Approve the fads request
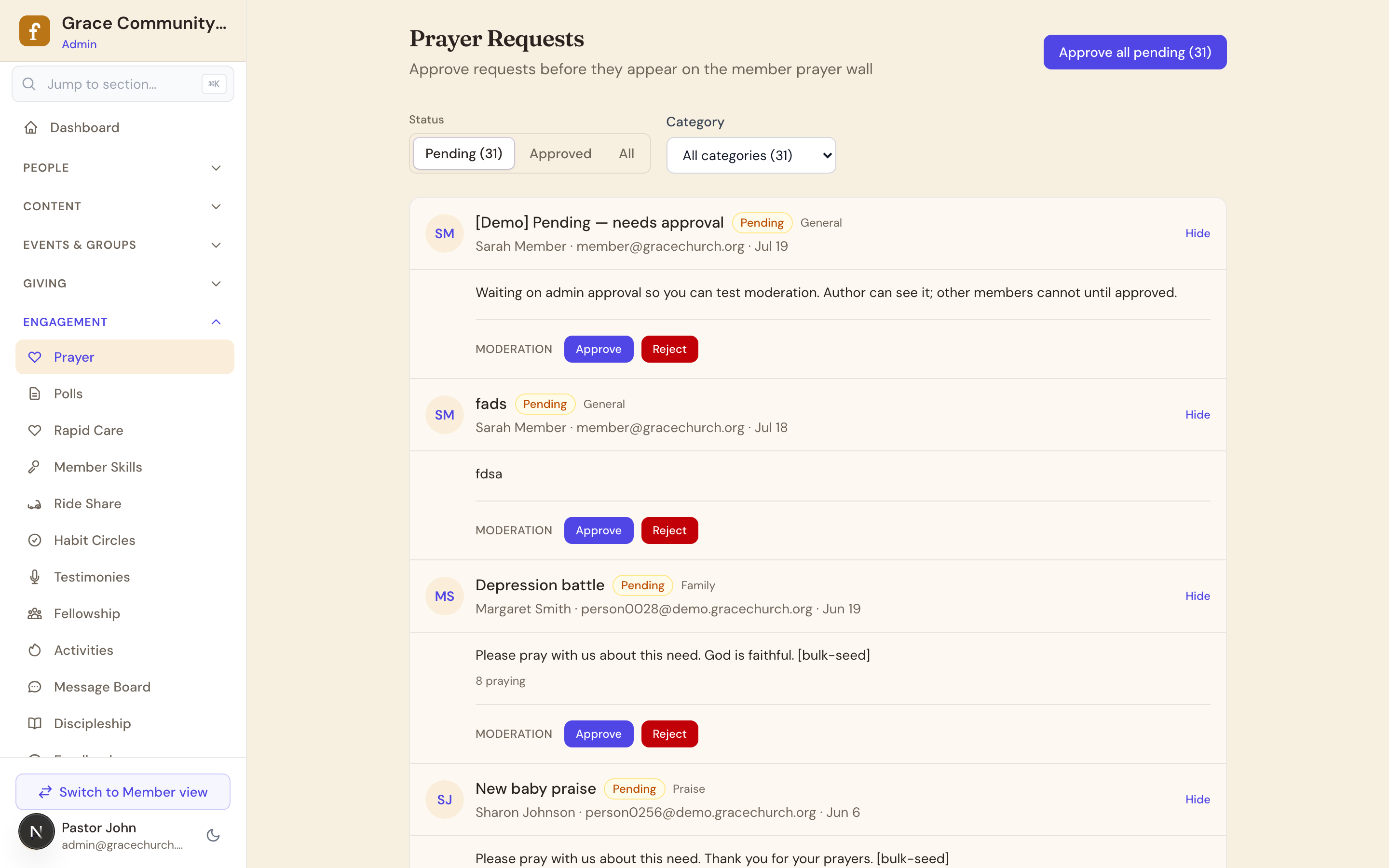This screenshot has height=868, width=1389. [x=599, y=530]
